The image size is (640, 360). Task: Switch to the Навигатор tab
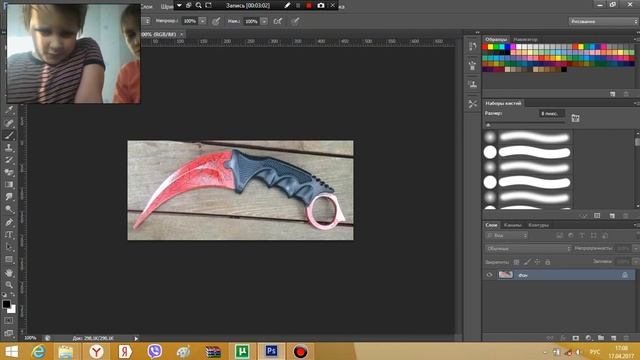tap(525, 39)
